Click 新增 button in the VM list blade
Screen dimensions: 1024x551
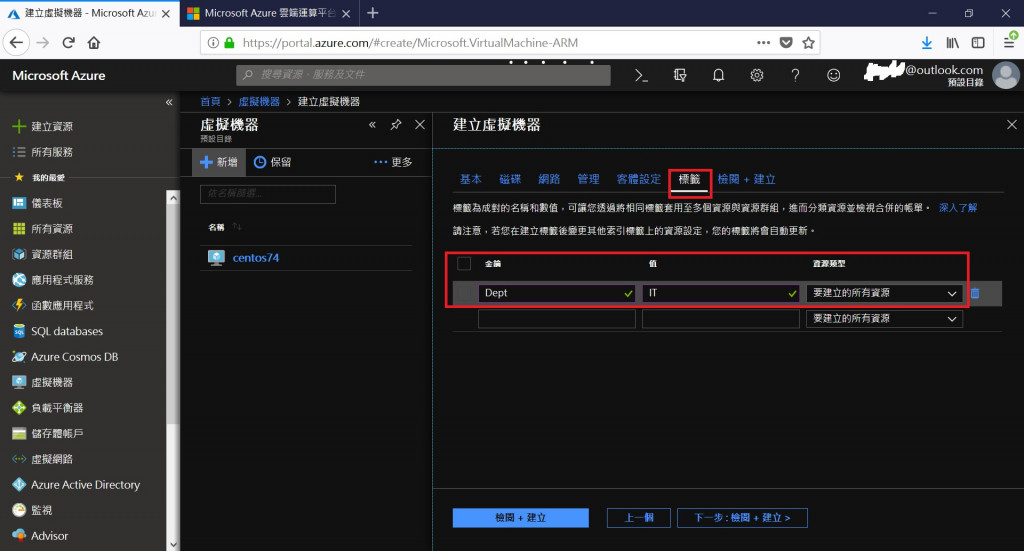[219, 162]
